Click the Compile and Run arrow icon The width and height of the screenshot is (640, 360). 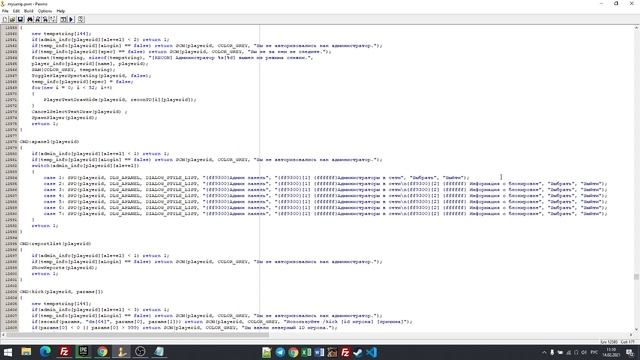click(x=71, y=19)
